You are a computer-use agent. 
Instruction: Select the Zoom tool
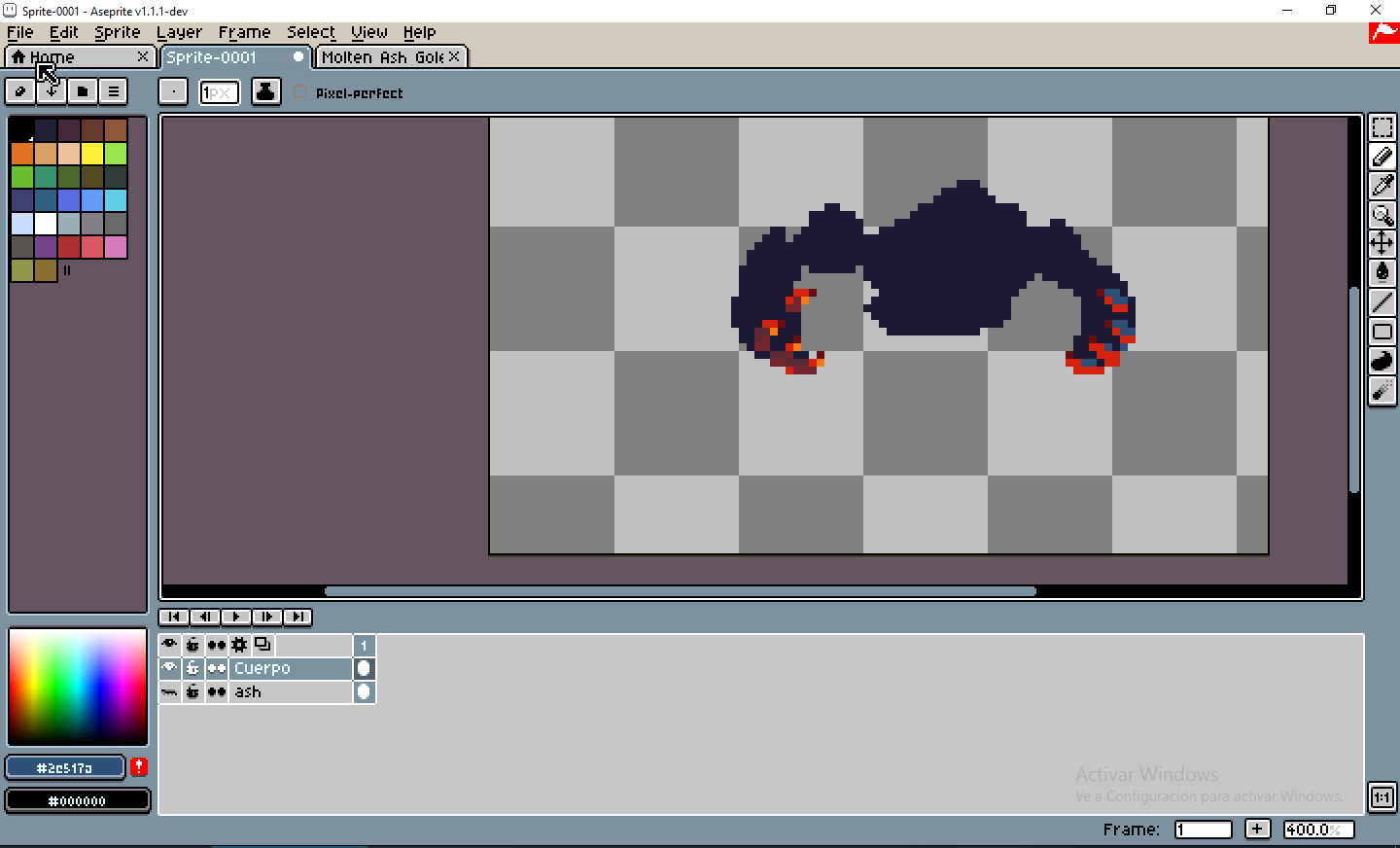coord(1382,215)
